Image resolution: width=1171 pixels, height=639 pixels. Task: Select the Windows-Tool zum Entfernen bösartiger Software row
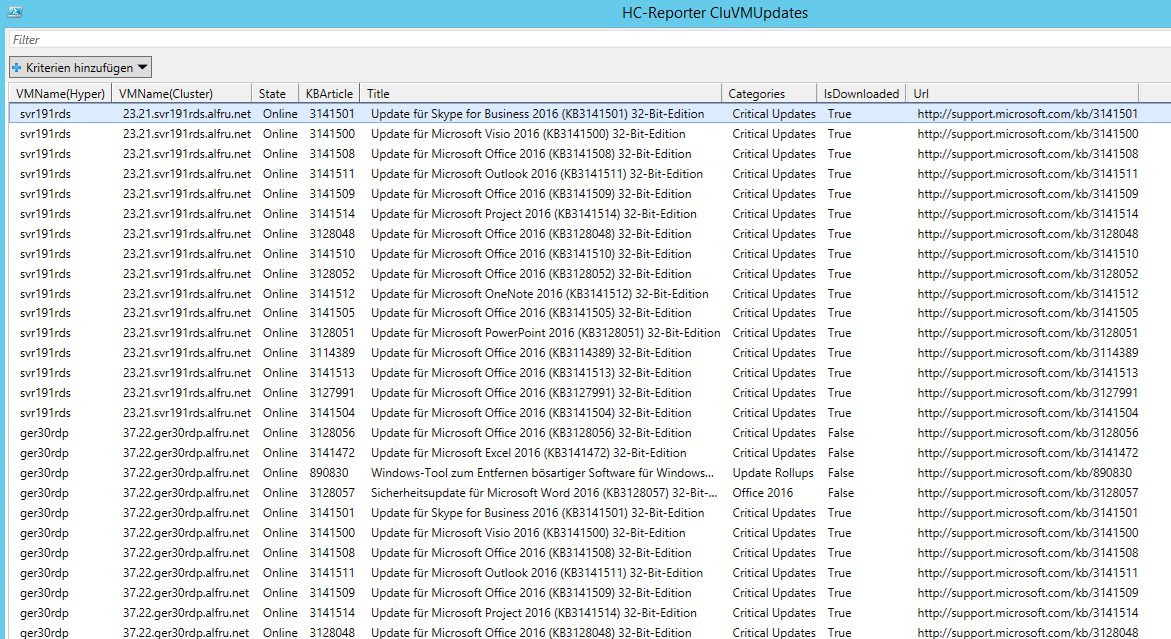click(x=590, y=473)
